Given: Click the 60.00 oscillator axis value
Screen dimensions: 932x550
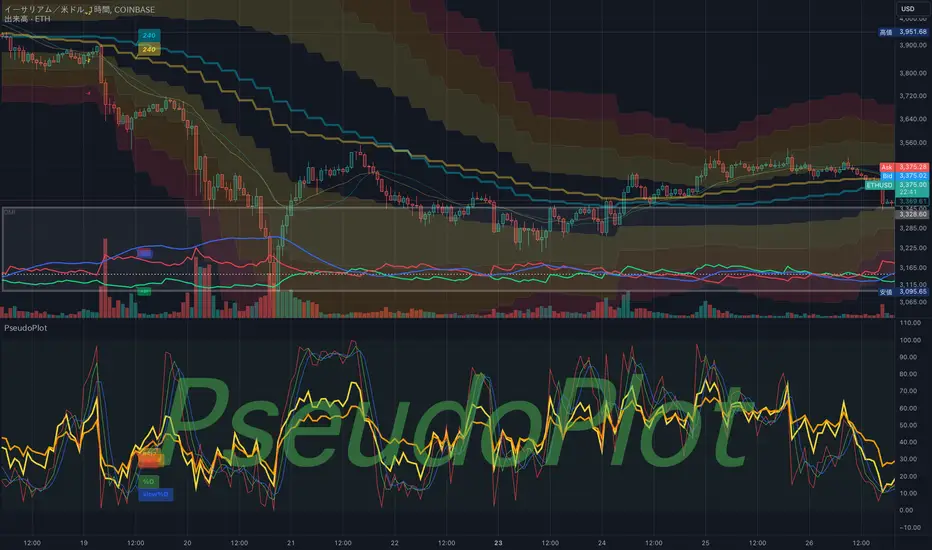Looking at the screenshot, I should (910, 408).
